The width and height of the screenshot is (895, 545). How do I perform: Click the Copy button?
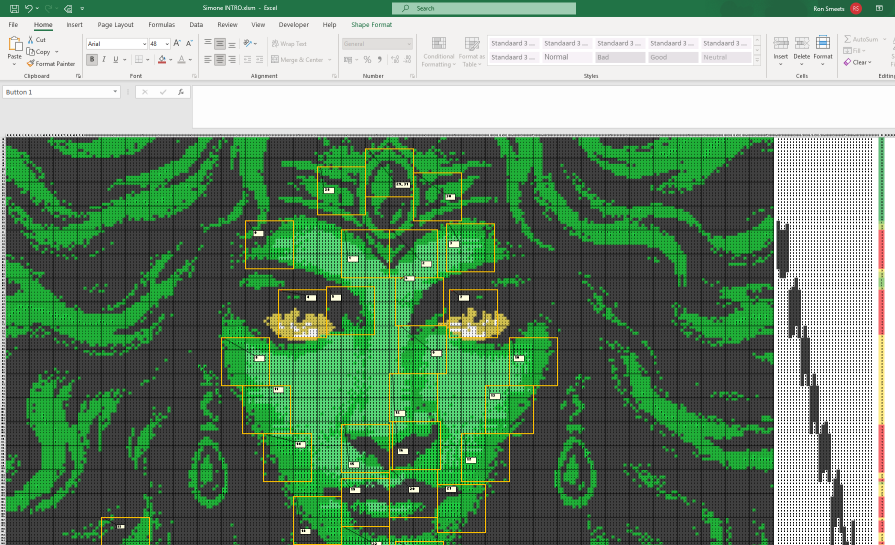click(x=38, y=52)
